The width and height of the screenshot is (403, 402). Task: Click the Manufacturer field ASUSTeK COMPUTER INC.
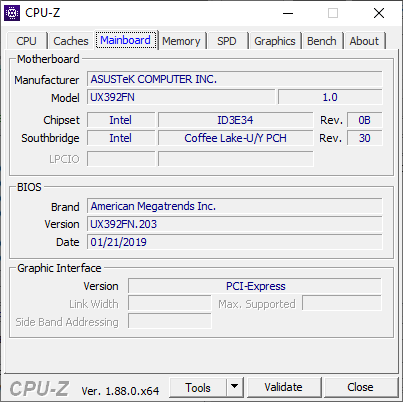(x=235, y=79)
